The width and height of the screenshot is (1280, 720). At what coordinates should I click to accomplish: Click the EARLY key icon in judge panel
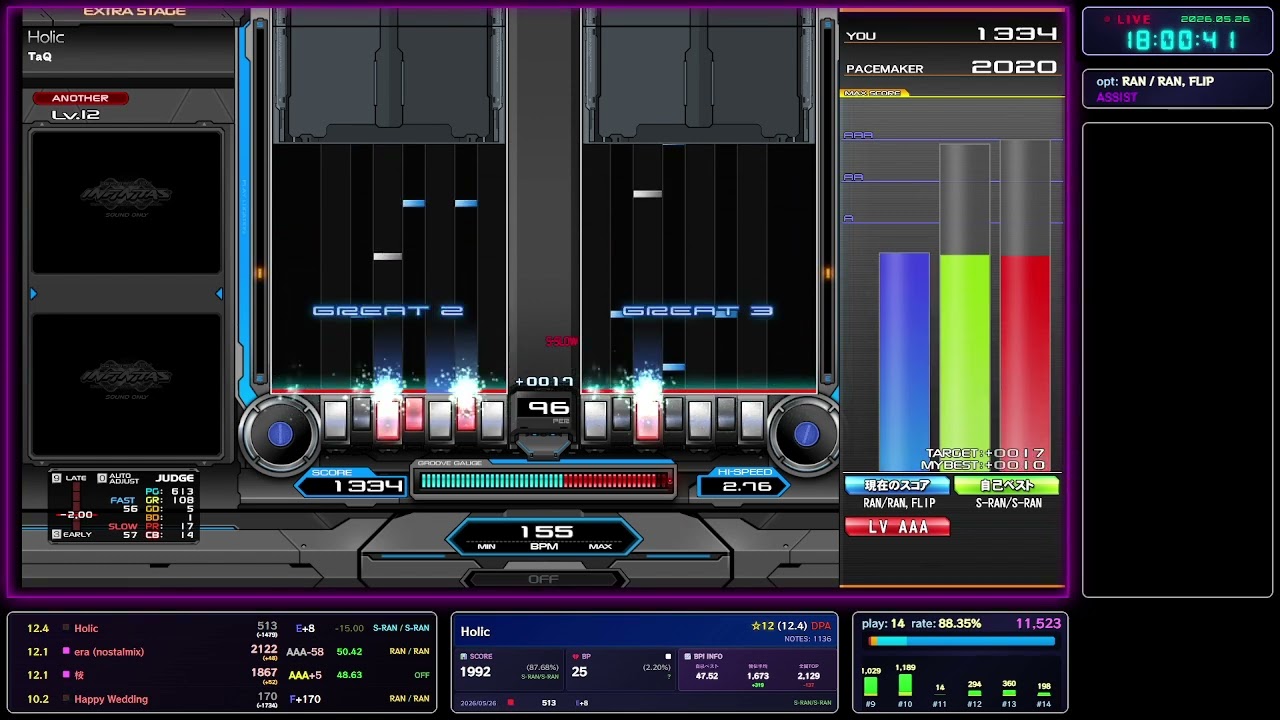[x=56, y=534]
